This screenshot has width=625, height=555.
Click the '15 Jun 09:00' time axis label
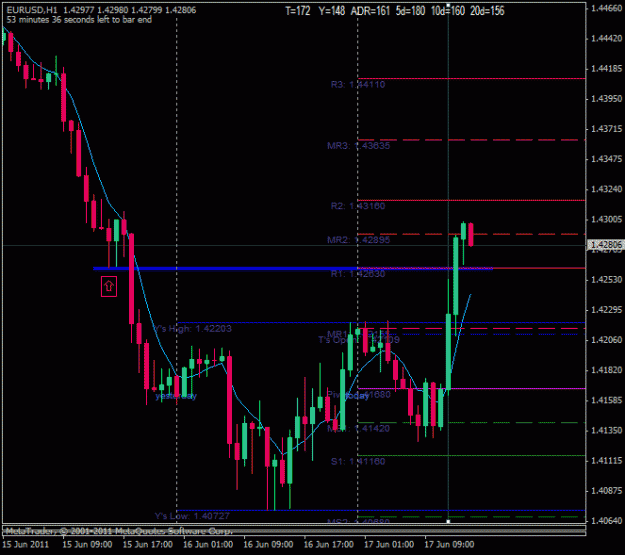pyautogui.click(x=87, y=544)
